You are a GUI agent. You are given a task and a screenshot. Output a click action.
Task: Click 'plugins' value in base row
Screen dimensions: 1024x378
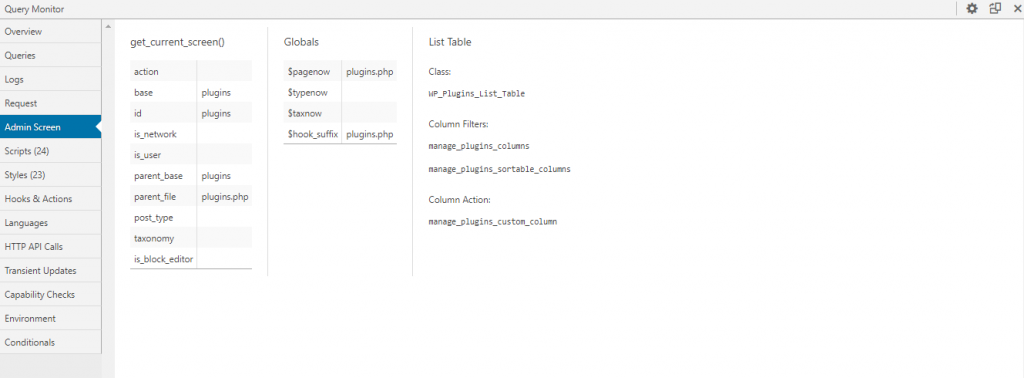tap(216, 93)
